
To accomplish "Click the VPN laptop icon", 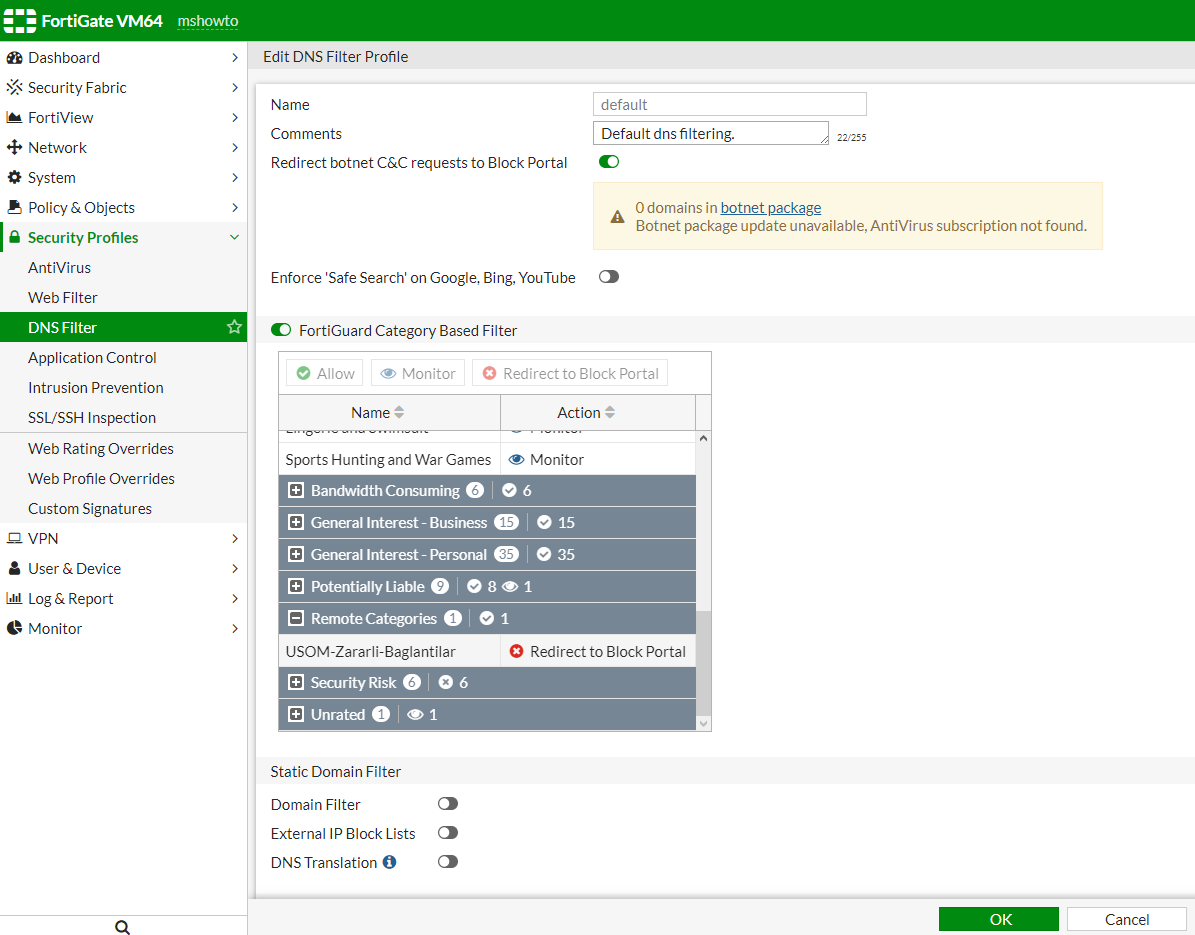I will (x=14, y=539).
